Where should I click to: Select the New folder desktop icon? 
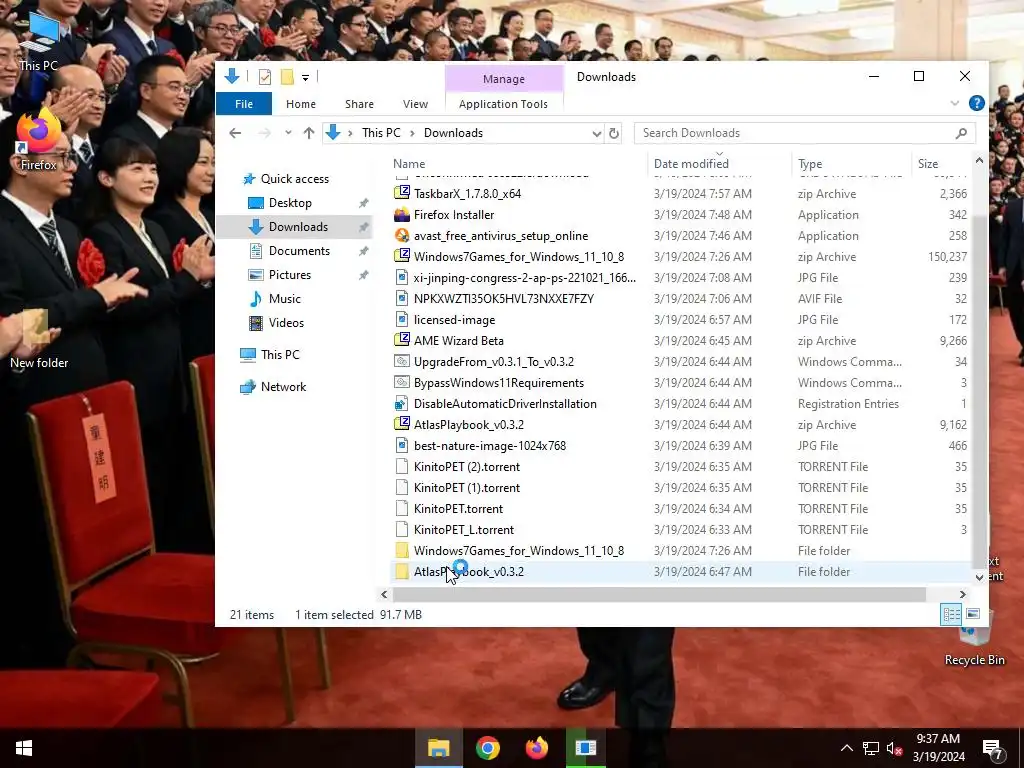point(39,338)
